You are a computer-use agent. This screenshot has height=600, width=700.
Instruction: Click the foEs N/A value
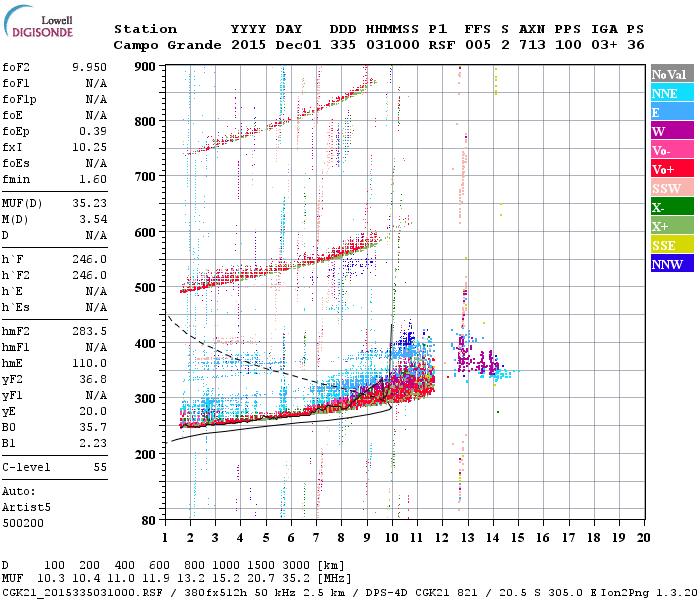[96, 163]
